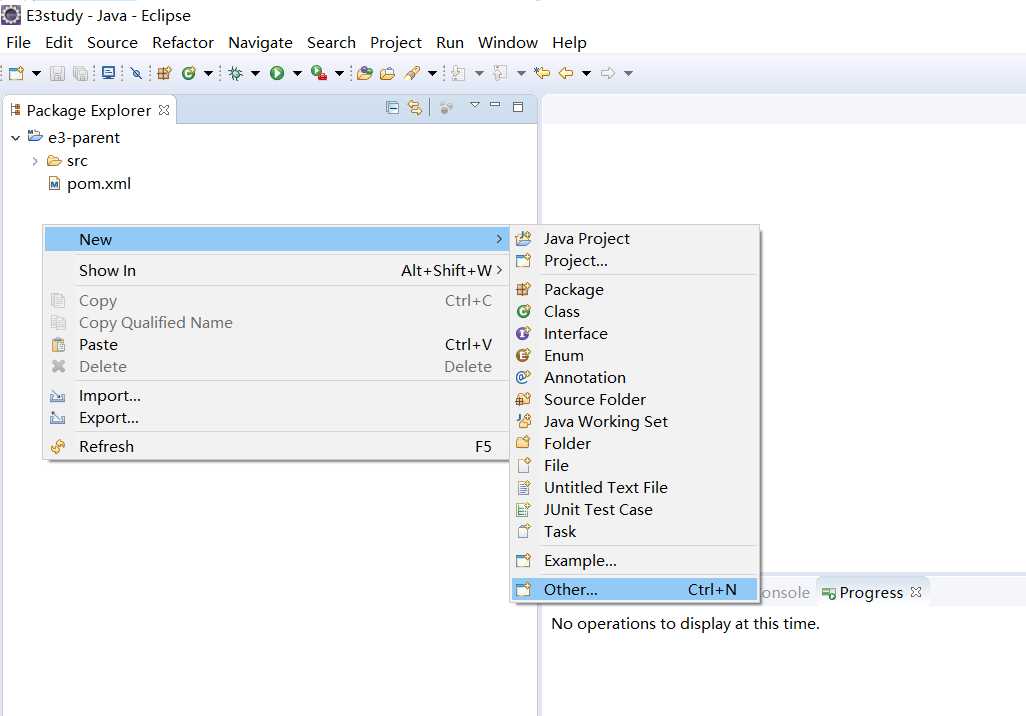
Task: Select Java Project in New submenu
Action: coord(635,239)
